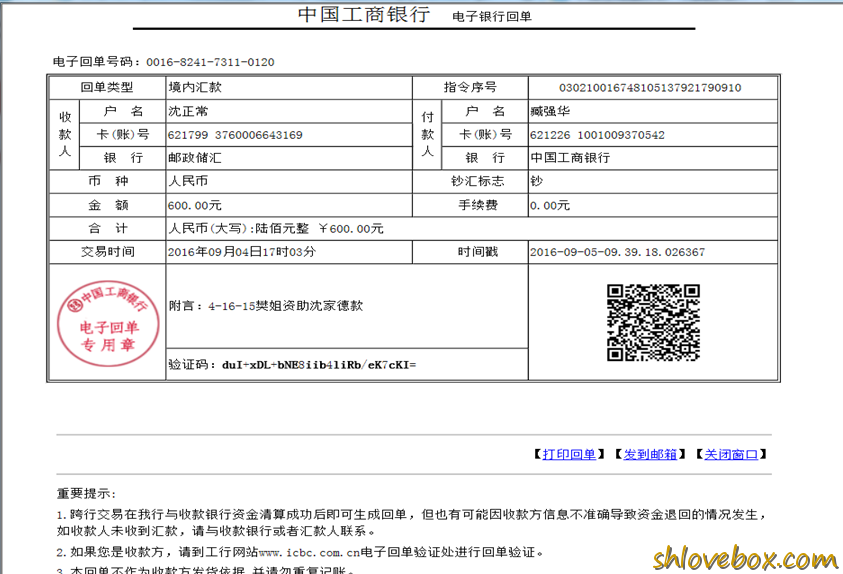843x574 pixels.
Task: Click the 钞汇标志 value 钞
Action: [x=537, y=181]
